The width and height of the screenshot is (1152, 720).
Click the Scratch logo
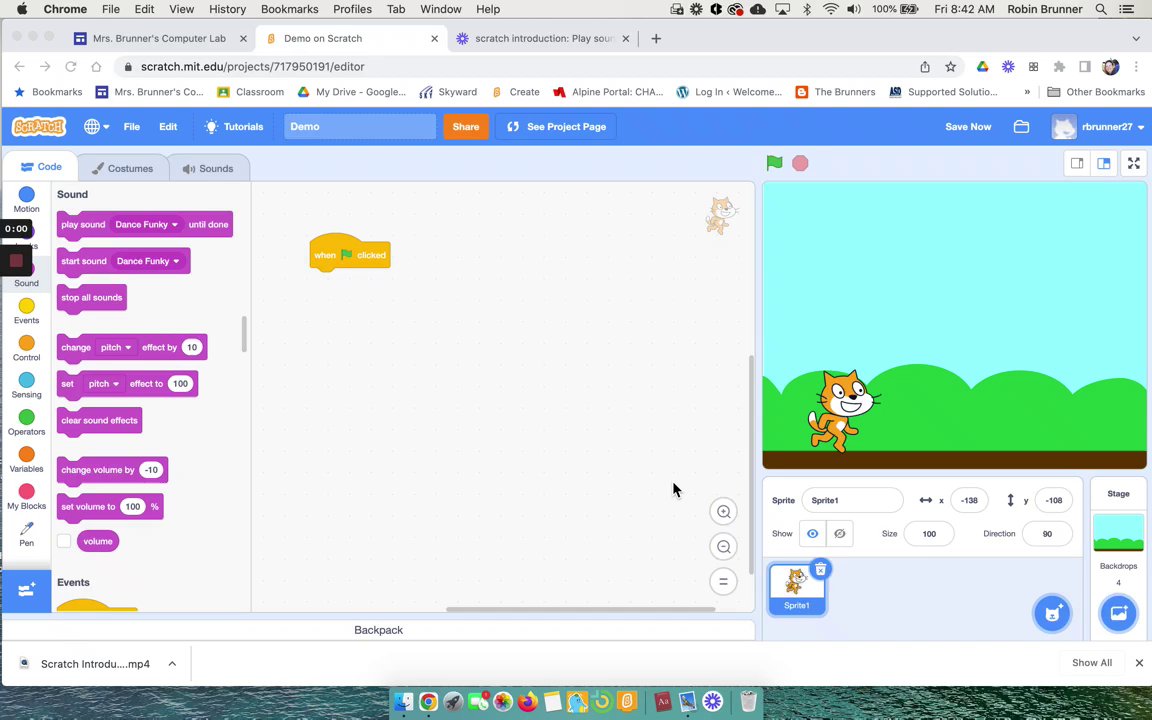point(39,126)
